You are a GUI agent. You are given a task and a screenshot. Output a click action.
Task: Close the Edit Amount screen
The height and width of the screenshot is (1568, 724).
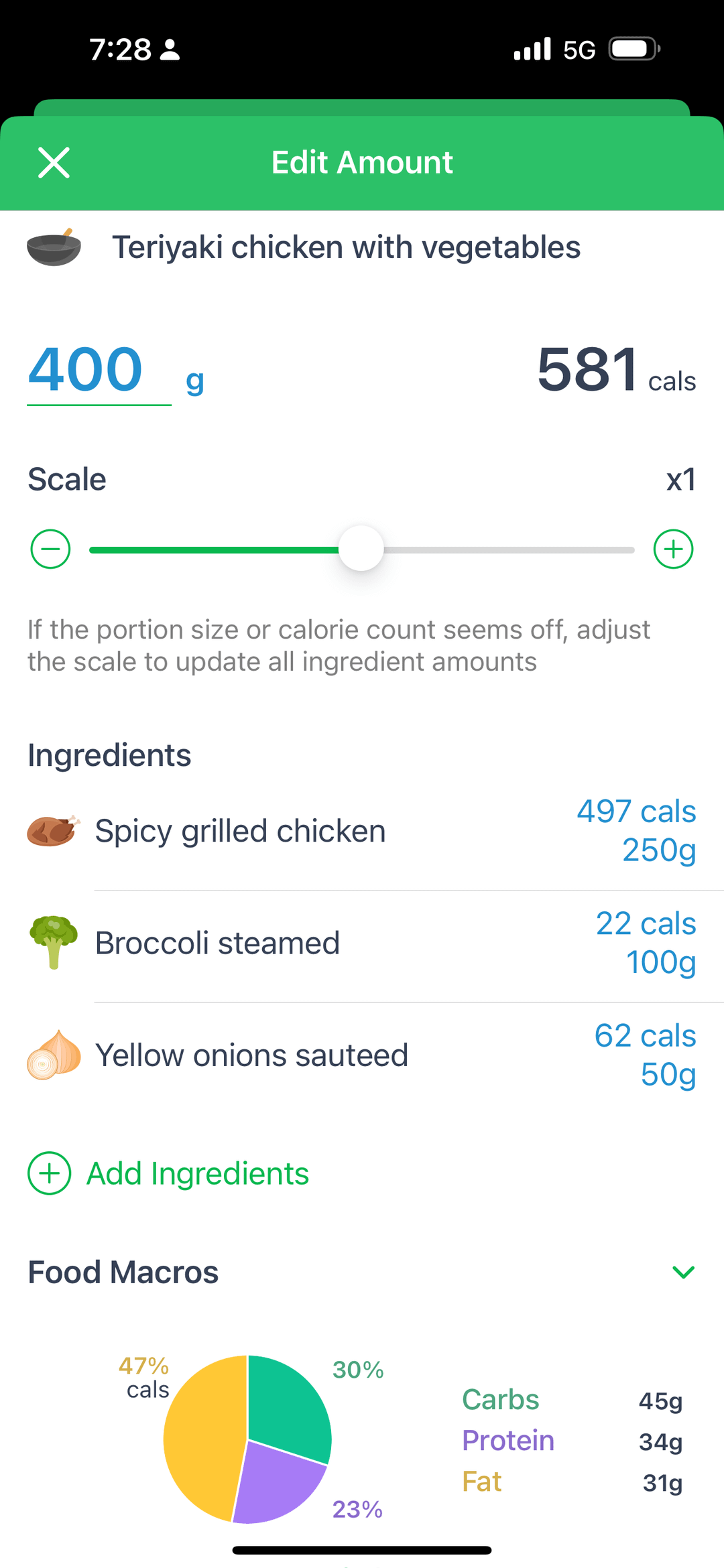click(54, 163)
